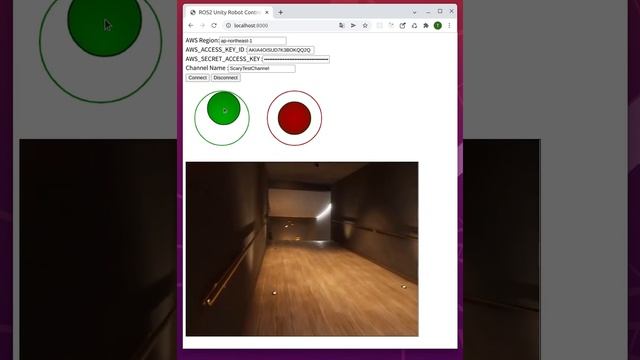Screen dimensions: 640x360
Task: Click the recycle-style extension icon
Action: click(414, 25)
